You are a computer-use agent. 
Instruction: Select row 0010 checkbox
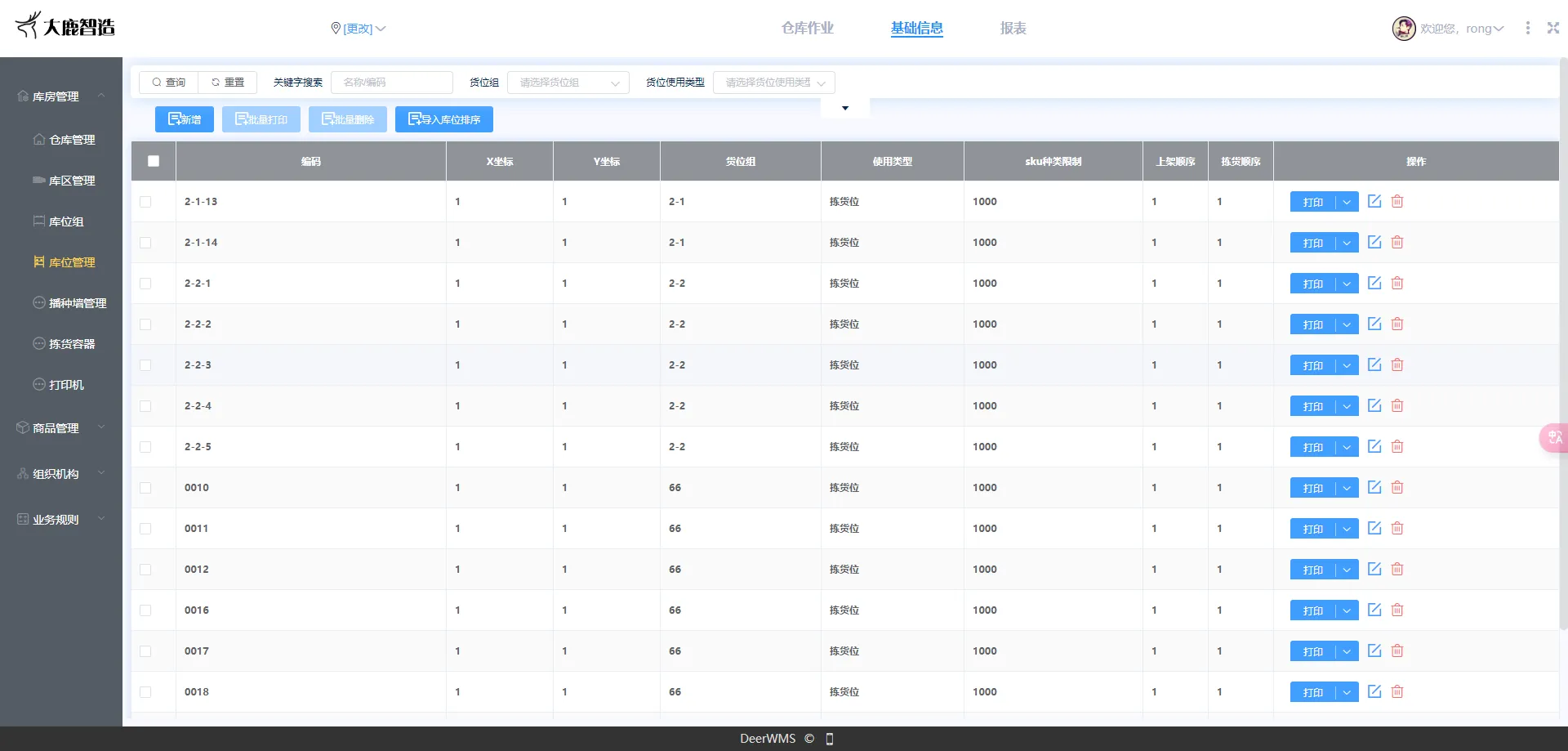point(145,487)
